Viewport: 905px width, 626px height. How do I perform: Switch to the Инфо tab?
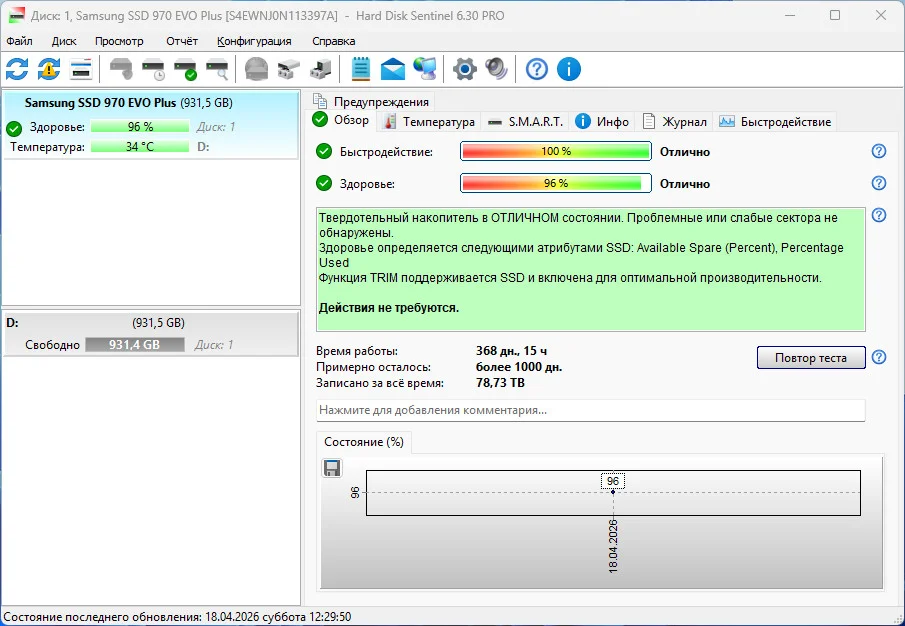[x=602, y=122]
